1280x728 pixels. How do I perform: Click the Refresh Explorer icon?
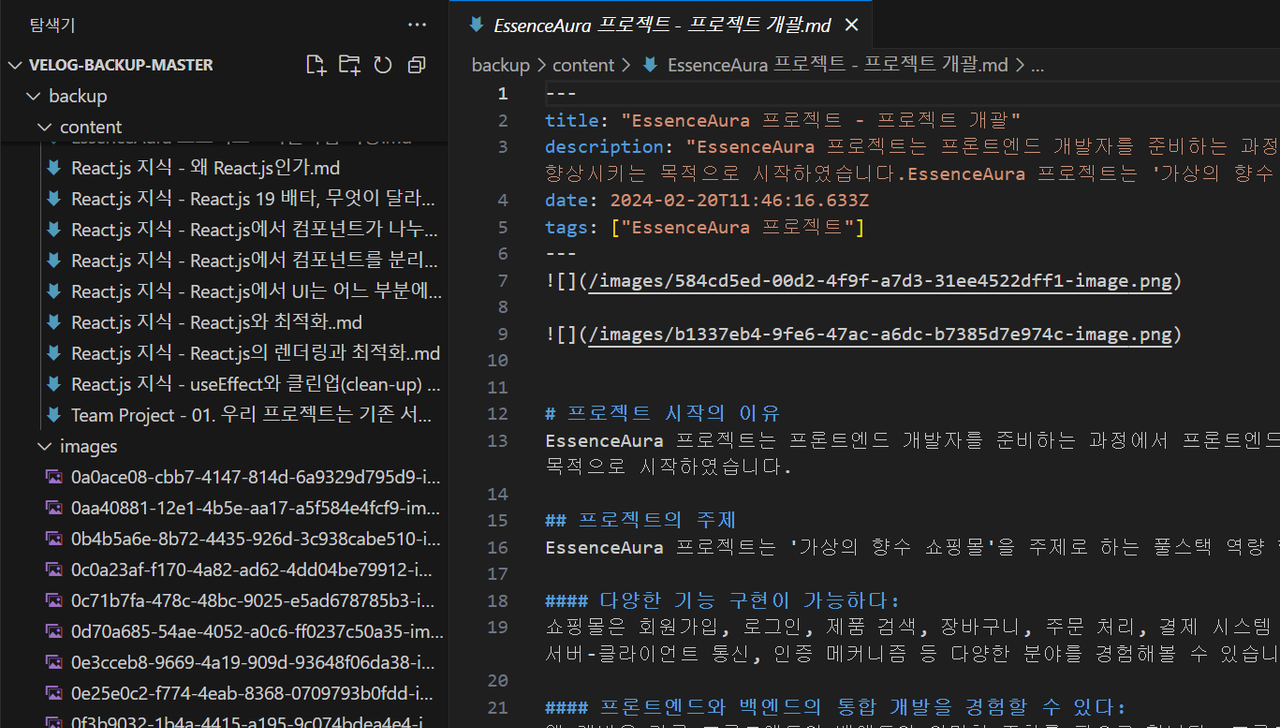click(x=383, y=64)
